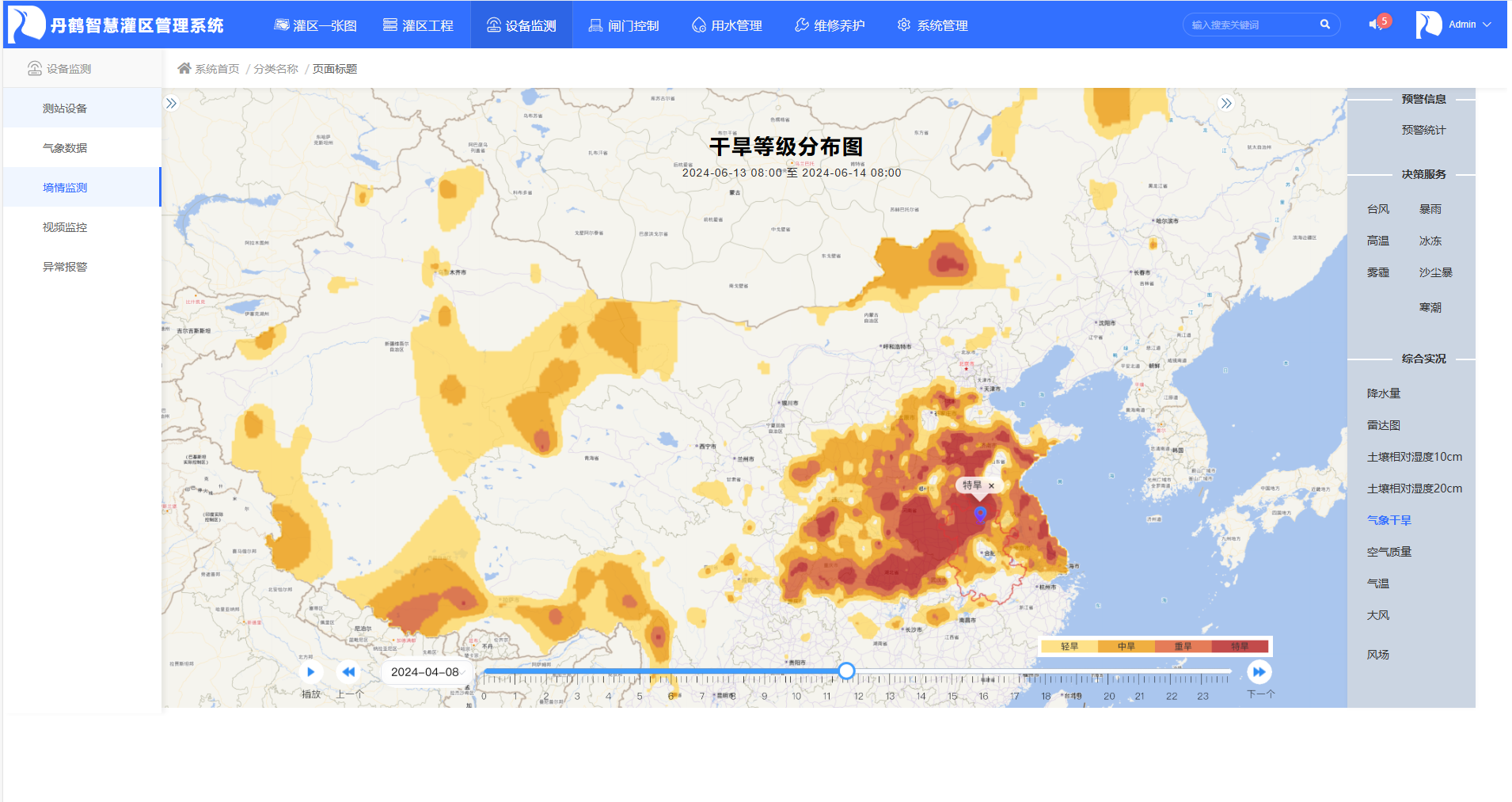The image size is (1512, 802).
Task: Click the timeline slider handle
Action: tap(846, 671)
